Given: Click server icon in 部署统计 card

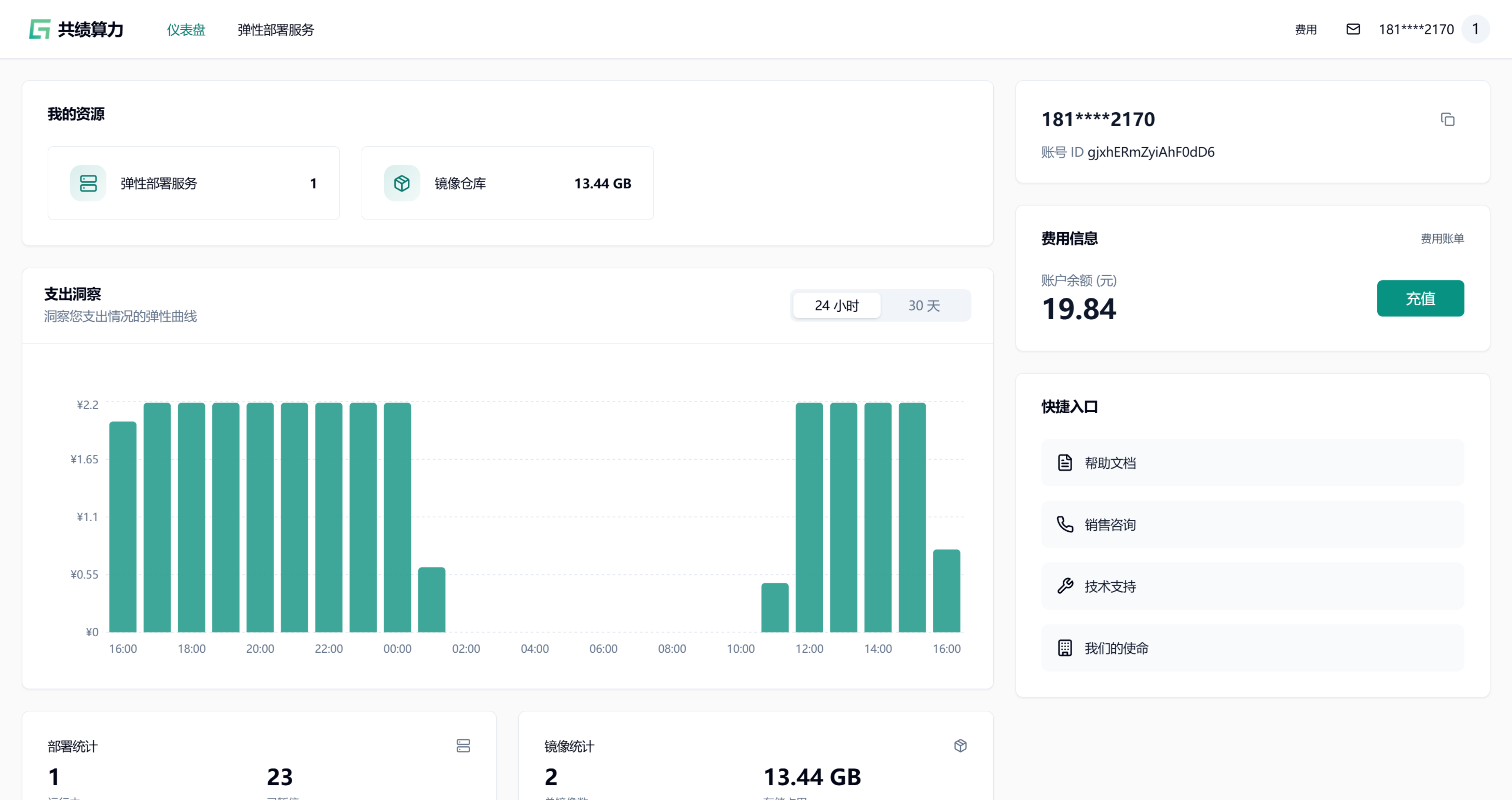Looking at the screenshot, I should tap(463, 745).
